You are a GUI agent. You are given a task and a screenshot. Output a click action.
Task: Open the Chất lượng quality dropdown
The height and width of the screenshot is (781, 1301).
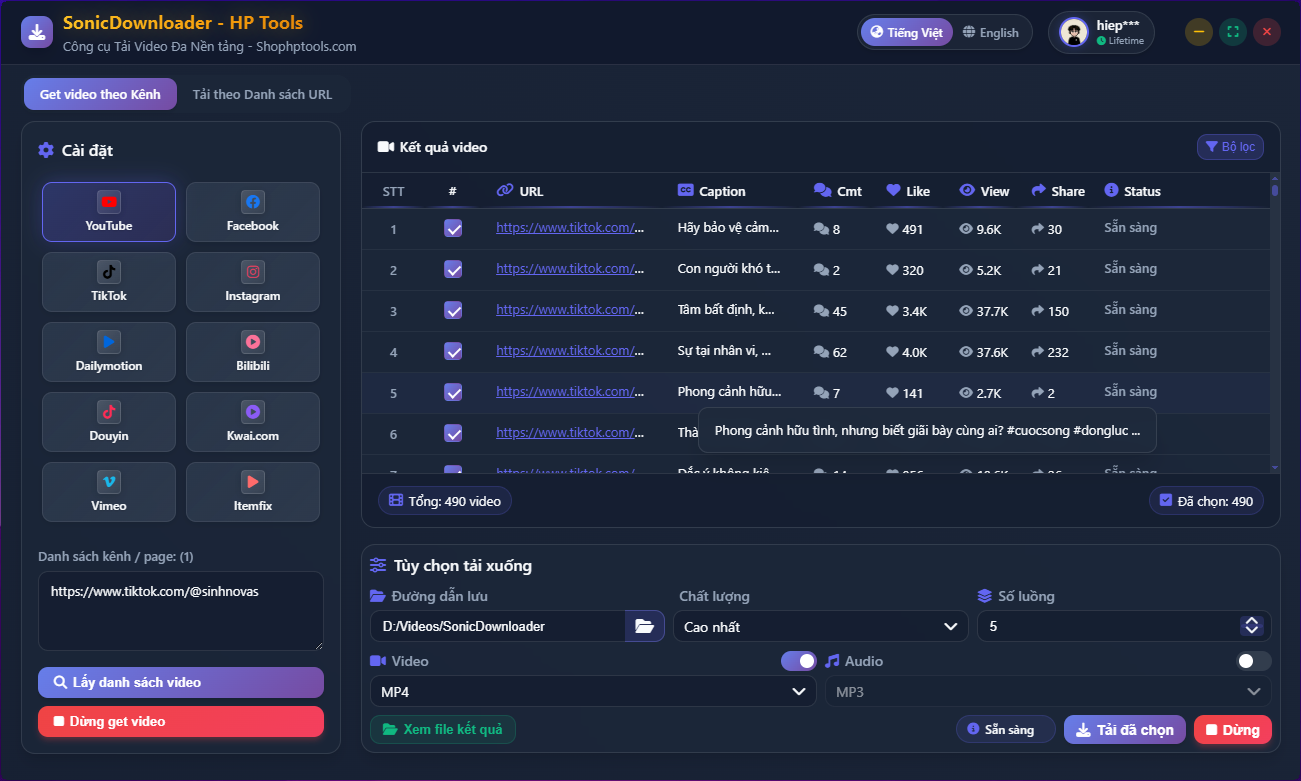coord(820,627)
